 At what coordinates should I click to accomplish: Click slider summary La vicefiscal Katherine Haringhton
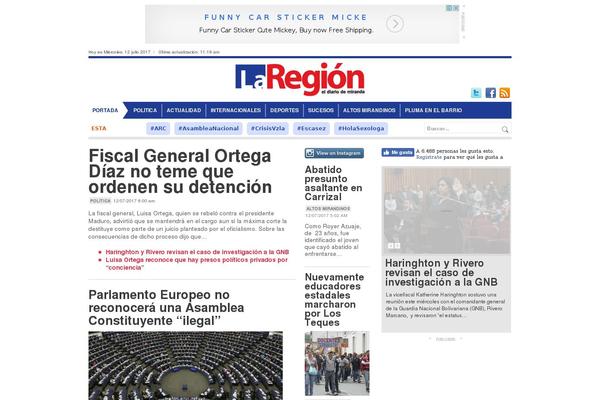tap(445, 305)
